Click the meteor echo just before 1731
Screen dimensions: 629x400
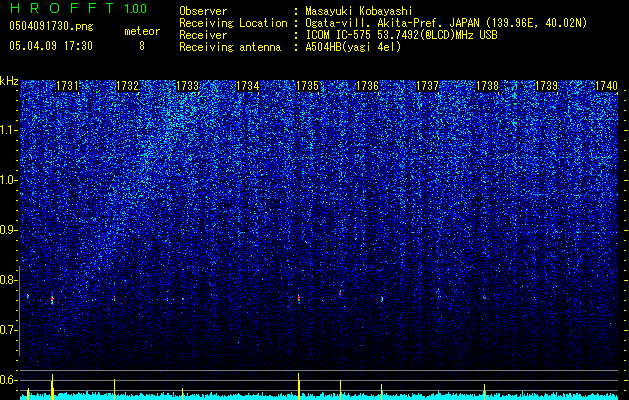(x=52, y=300)
